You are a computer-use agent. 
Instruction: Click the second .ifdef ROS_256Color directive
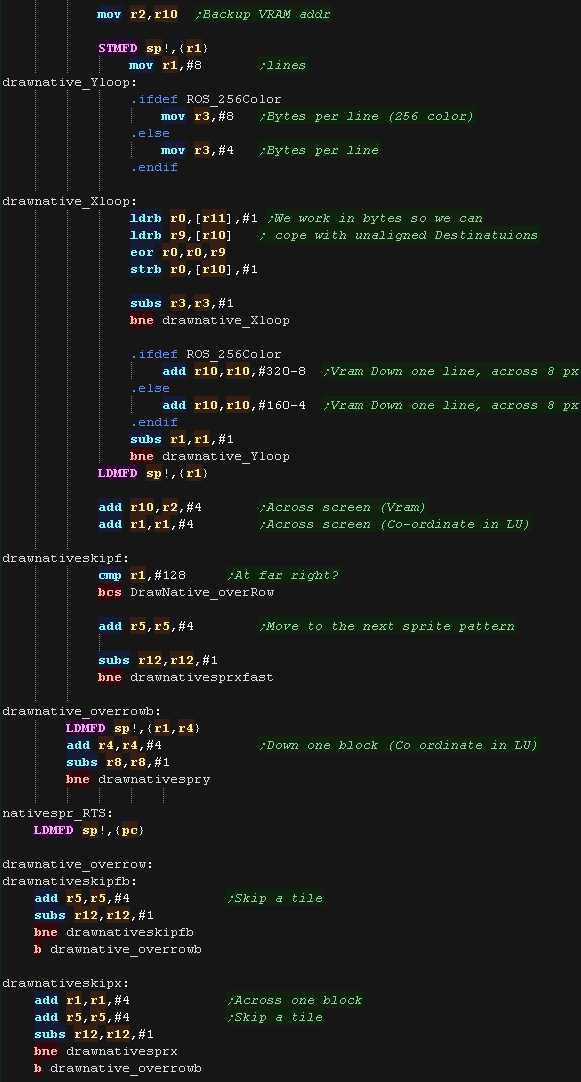coord(206,354)
